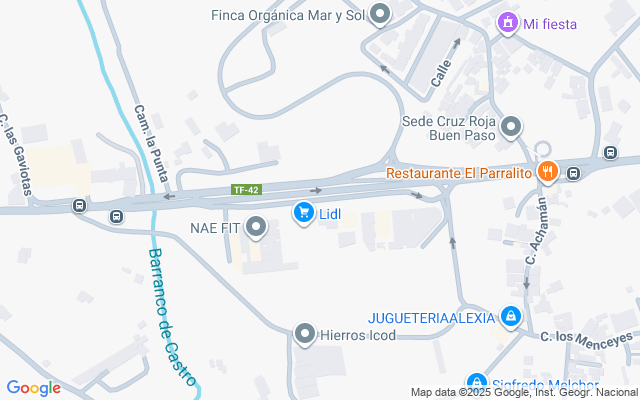Select the Sede Cruz Roja Buen Paso marker

click(511, 127)
